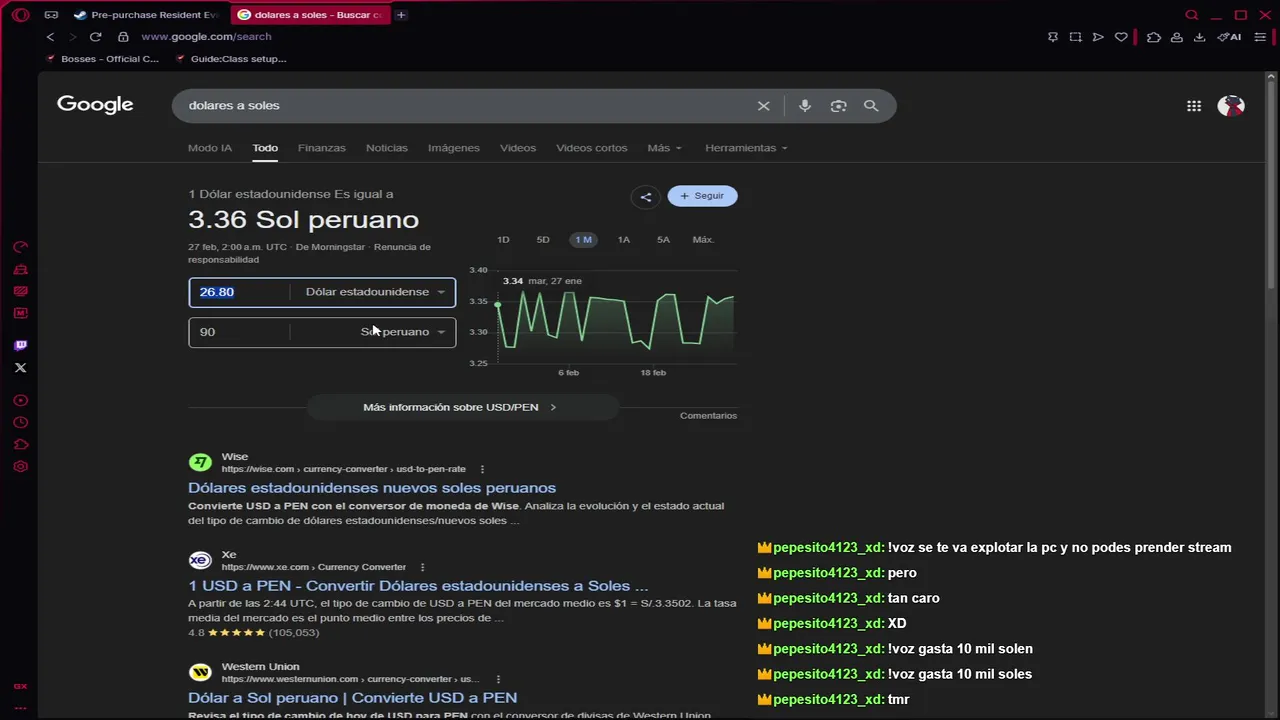Open the send/Flow arrow icon
The image size is (1280, 720).
coord(1098,37)
